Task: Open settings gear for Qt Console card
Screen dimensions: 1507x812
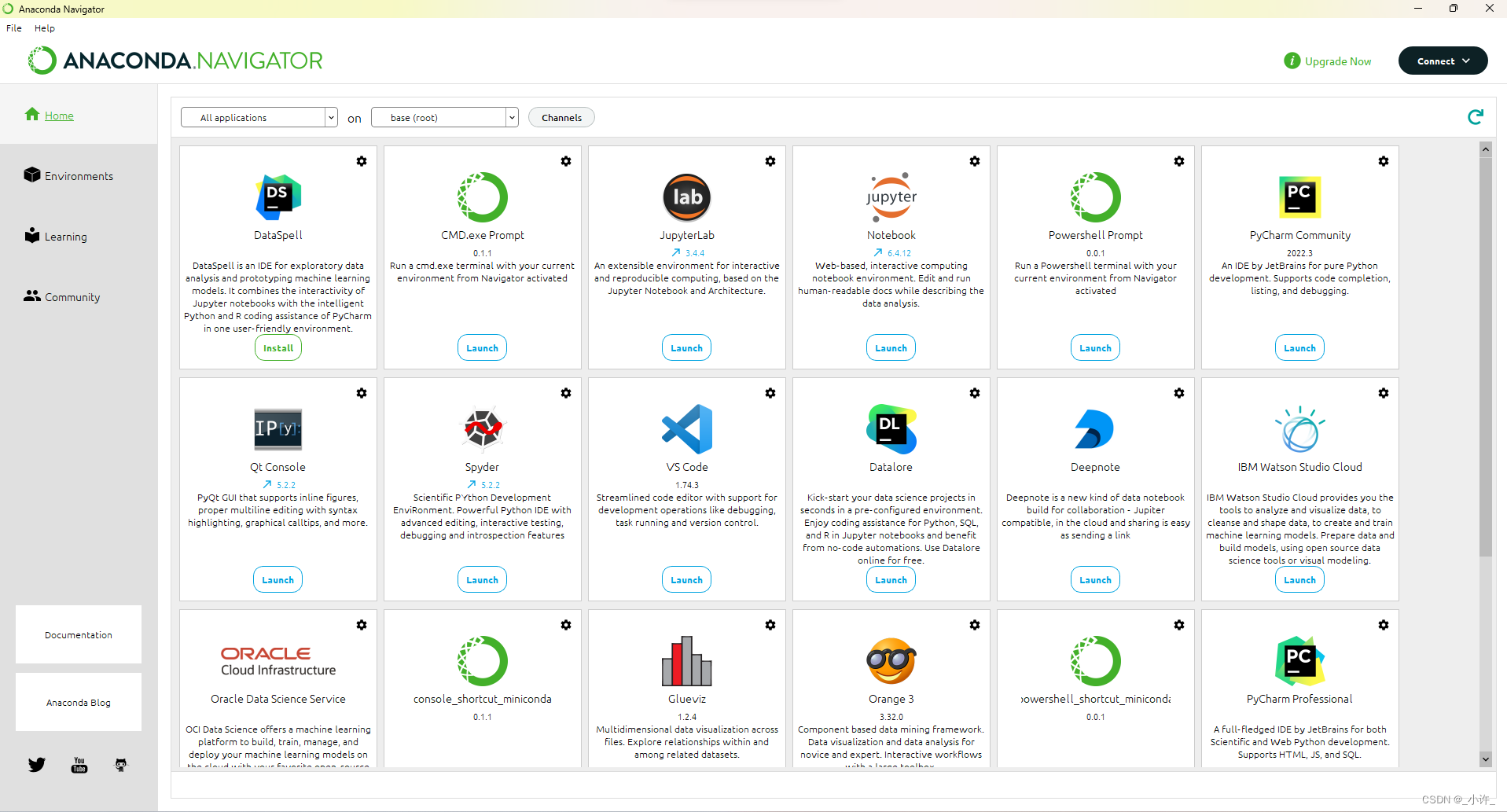Action: (362, 393)
